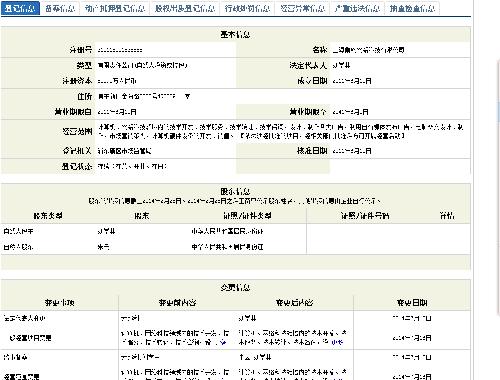Click the 变更日期 column header
This screenshot has width=500, height=380.
(412, 303)
